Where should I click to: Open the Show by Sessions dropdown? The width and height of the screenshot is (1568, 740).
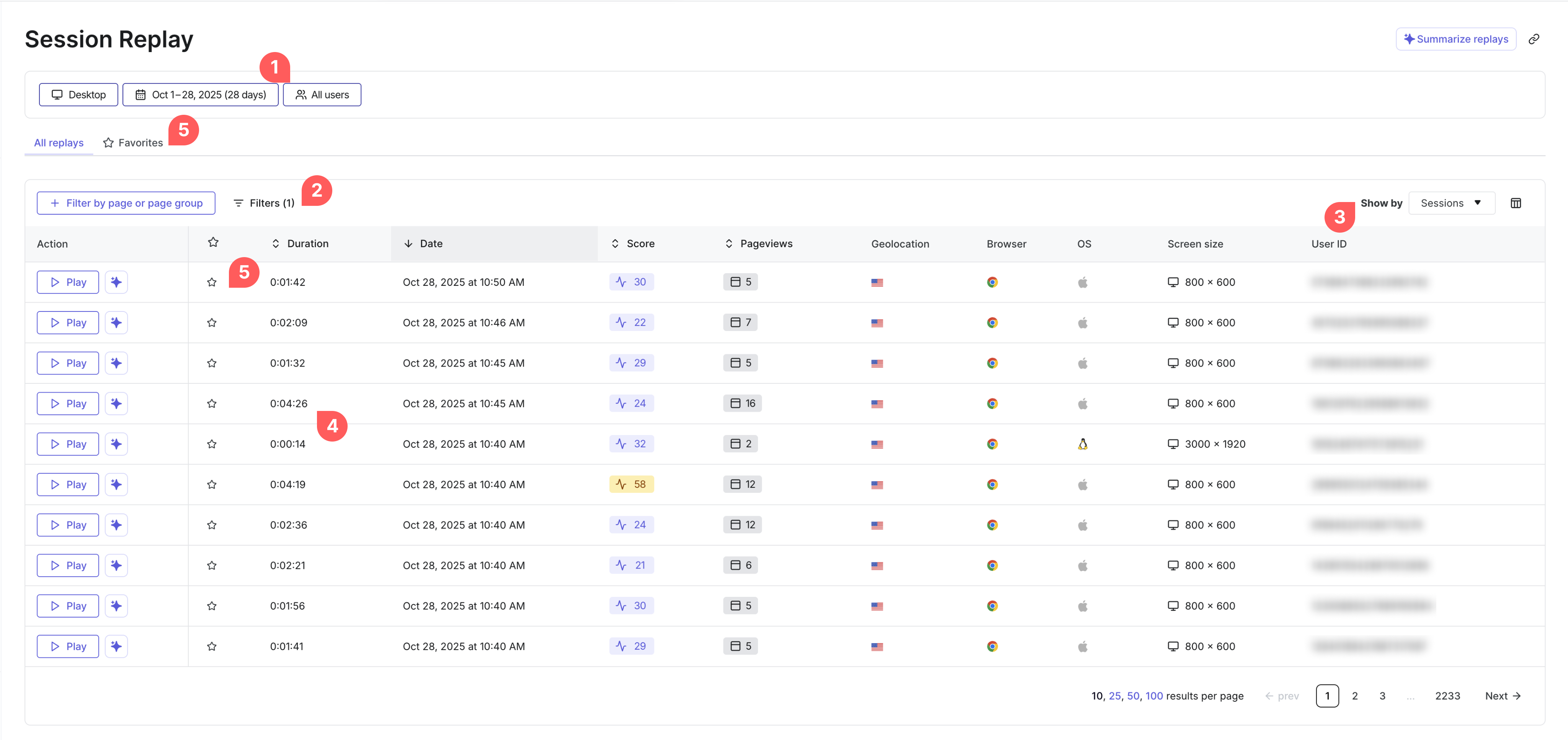pos(1451,203)
